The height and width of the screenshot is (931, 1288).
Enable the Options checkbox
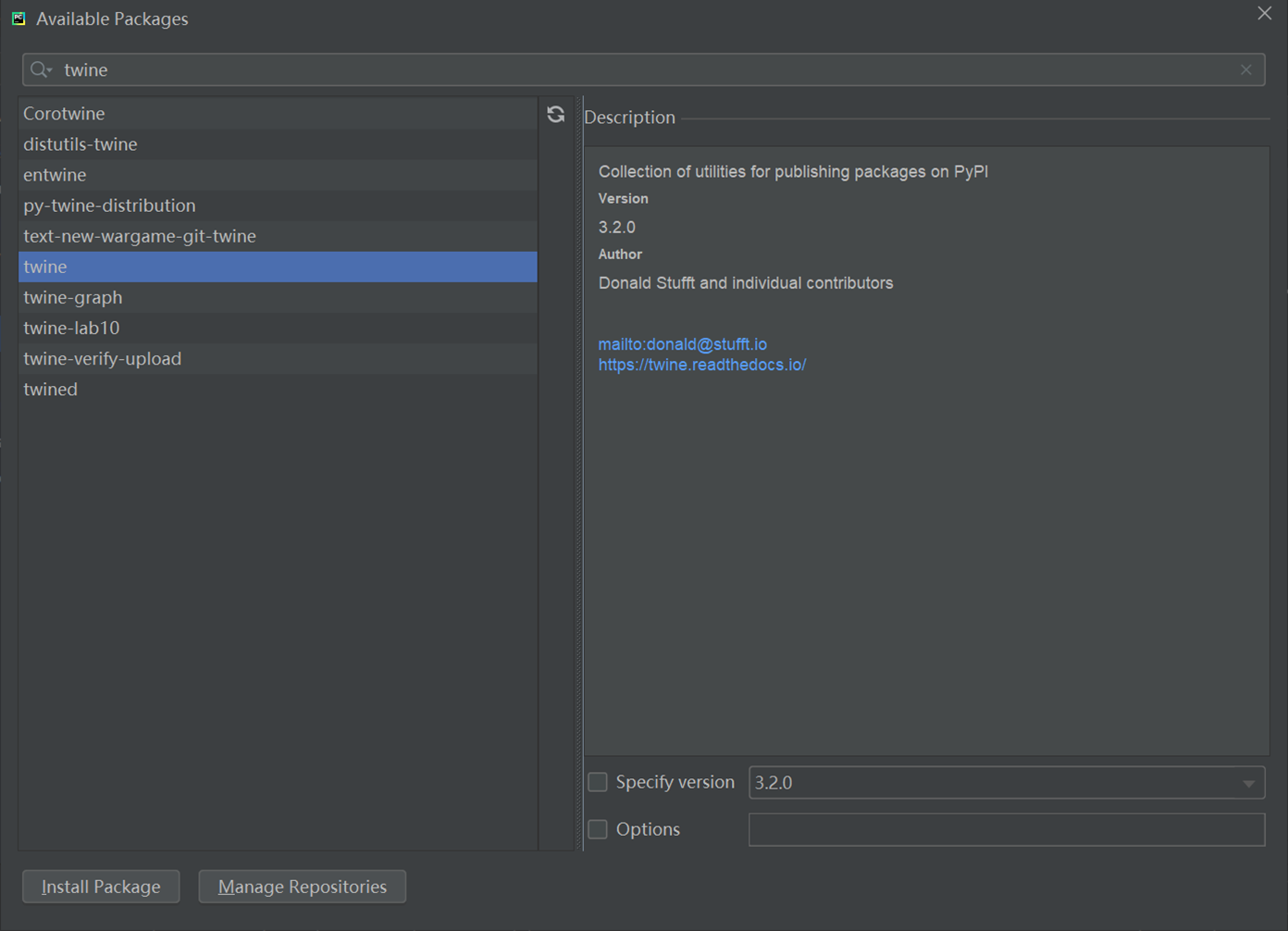(598, 829)
